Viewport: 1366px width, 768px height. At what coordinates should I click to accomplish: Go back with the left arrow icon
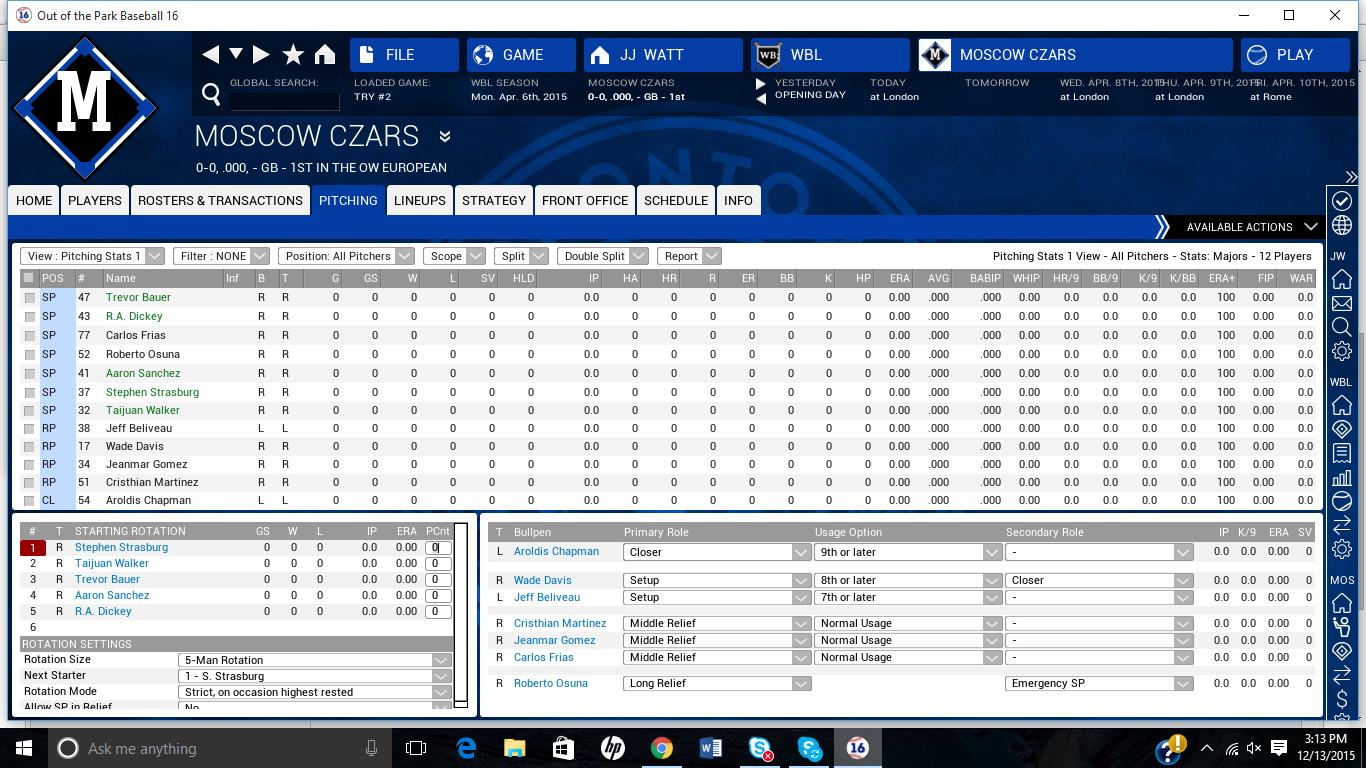[210, 54]
